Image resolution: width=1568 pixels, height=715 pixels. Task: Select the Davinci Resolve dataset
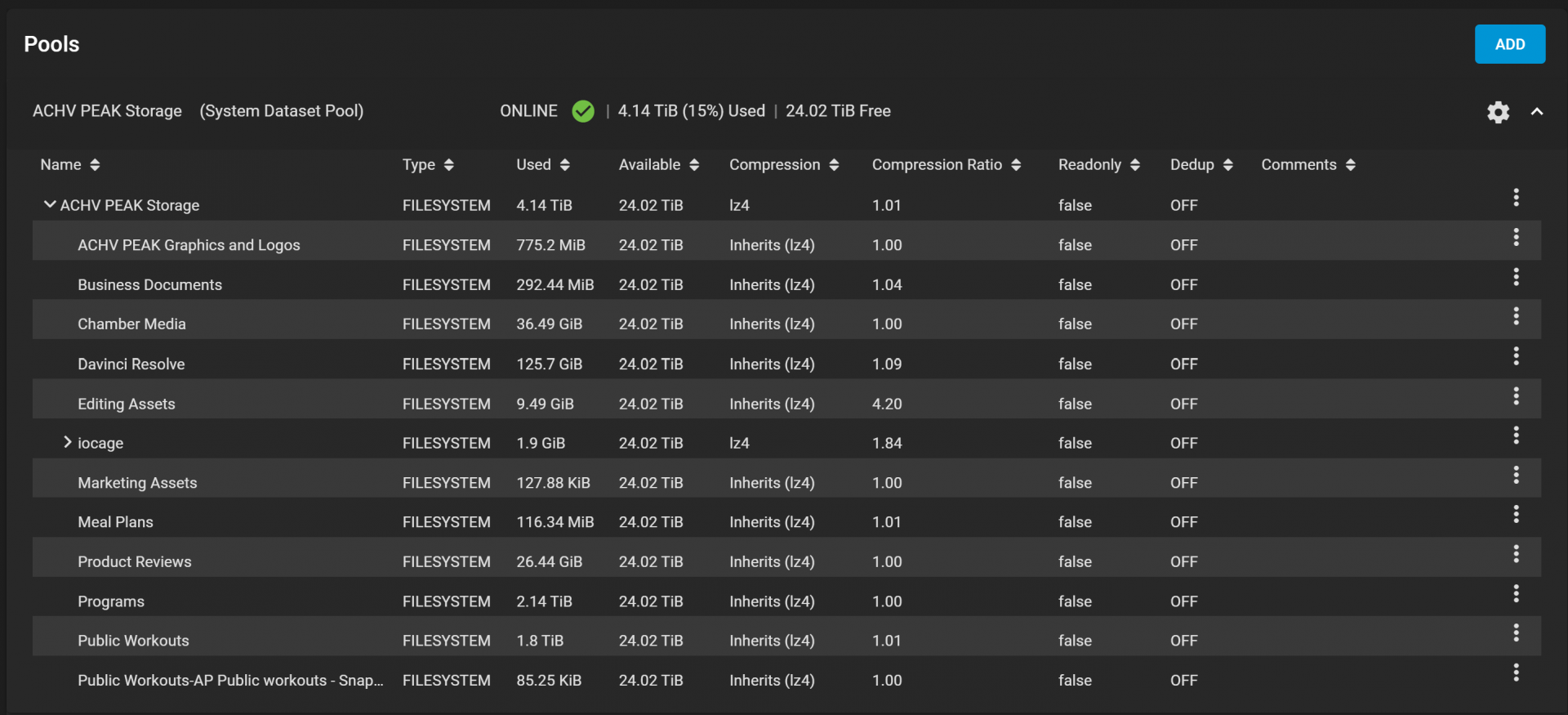coord(131,364)
